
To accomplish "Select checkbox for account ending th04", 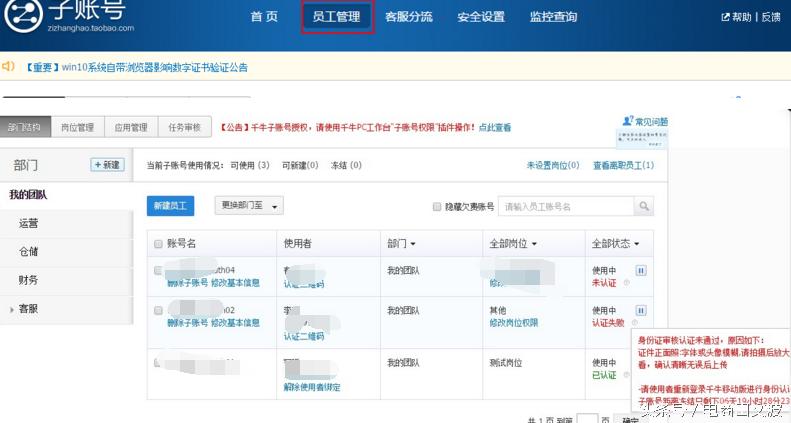I will (x=158, y=271).
